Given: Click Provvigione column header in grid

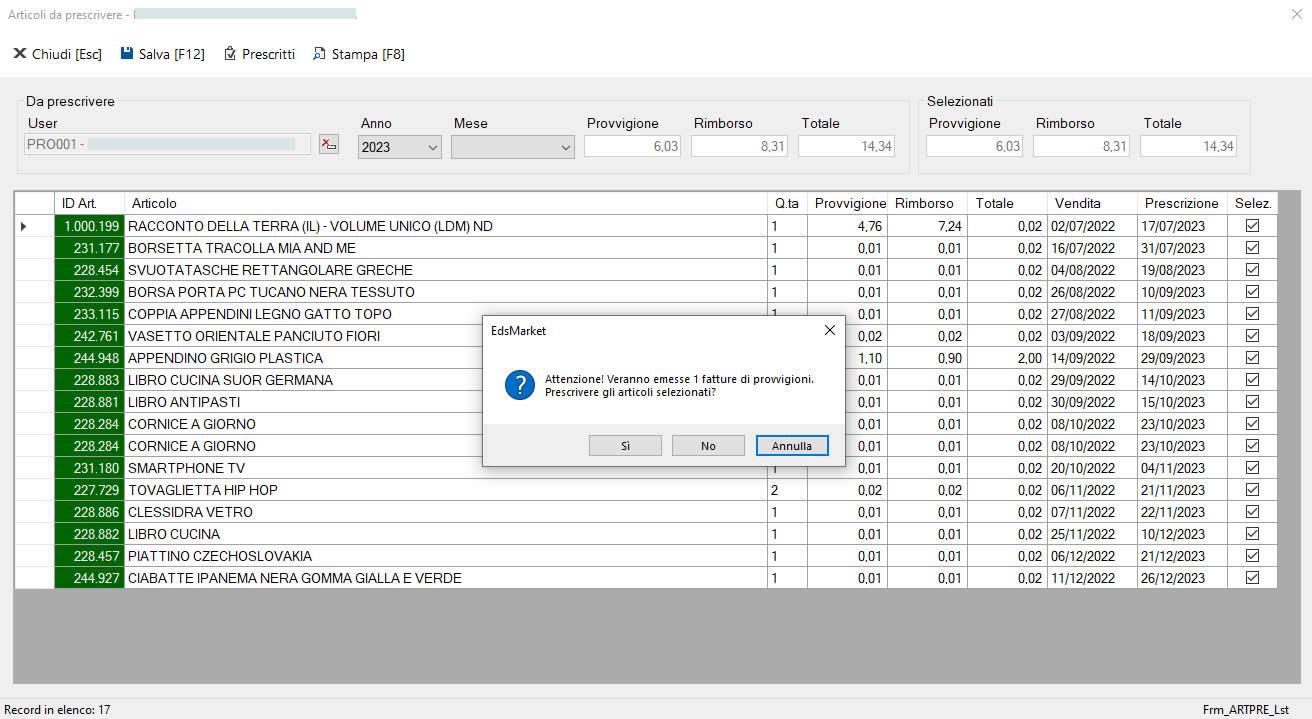Looking at the screenshot, I should (848, 203).
